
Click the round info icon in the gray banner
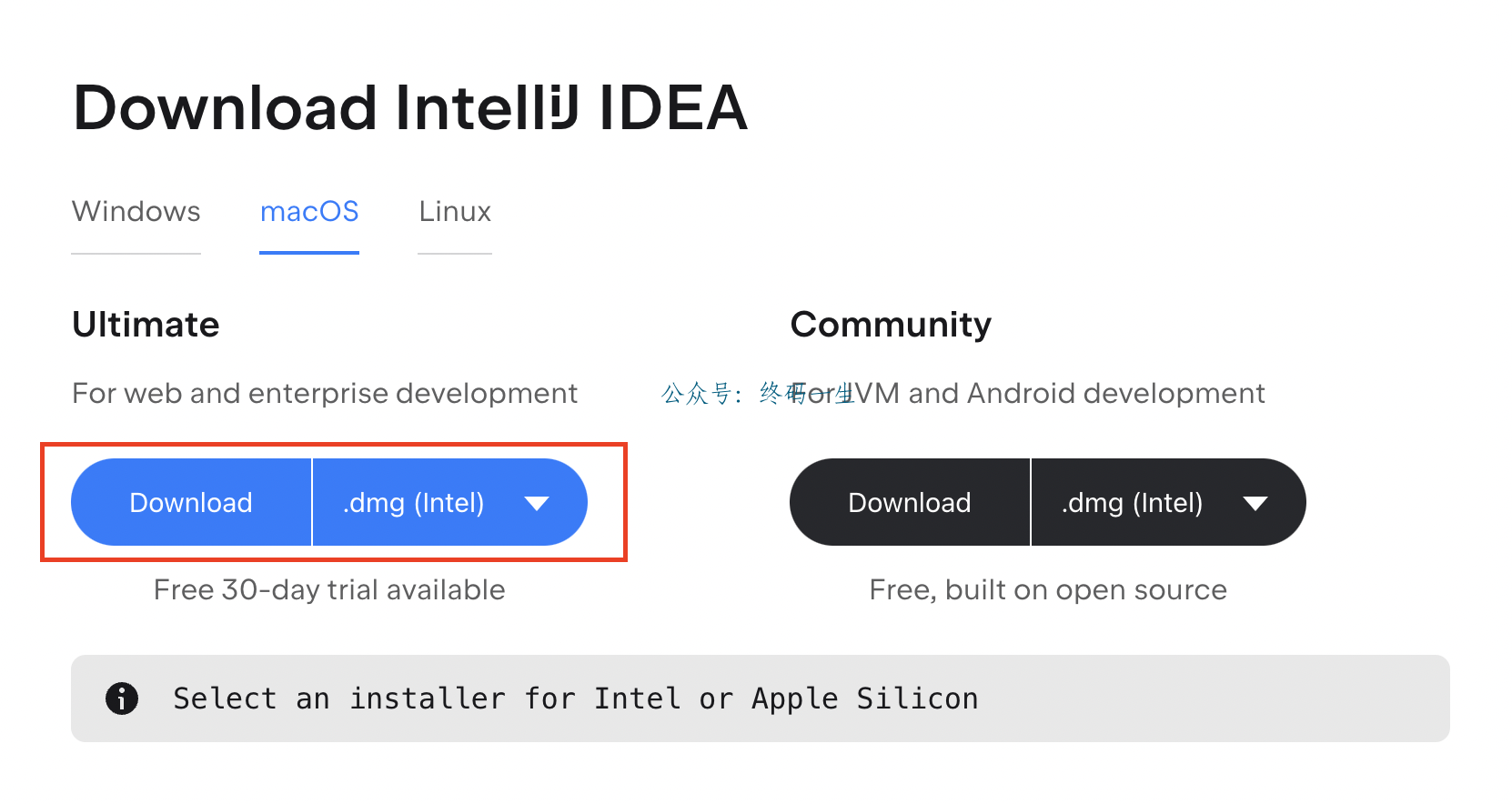[x=122, y=698]
